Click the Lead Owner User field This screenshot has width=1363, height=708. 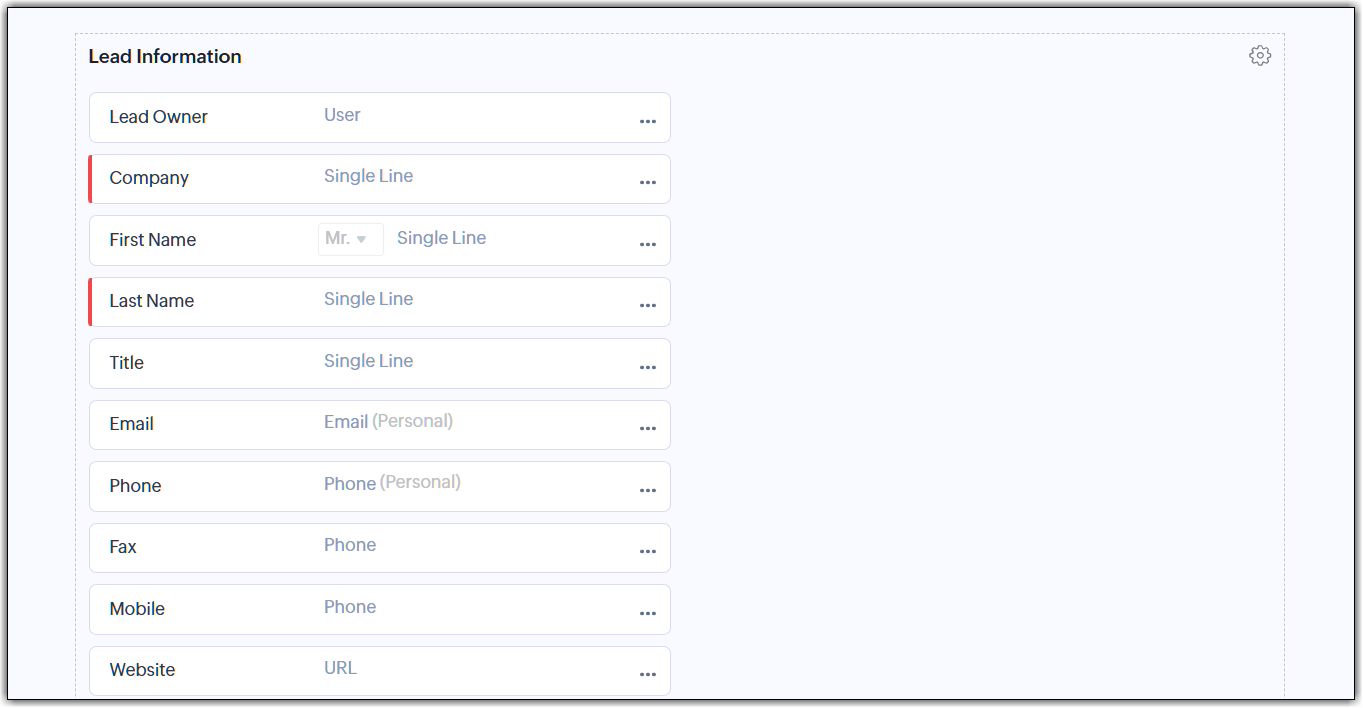(342, 115)
